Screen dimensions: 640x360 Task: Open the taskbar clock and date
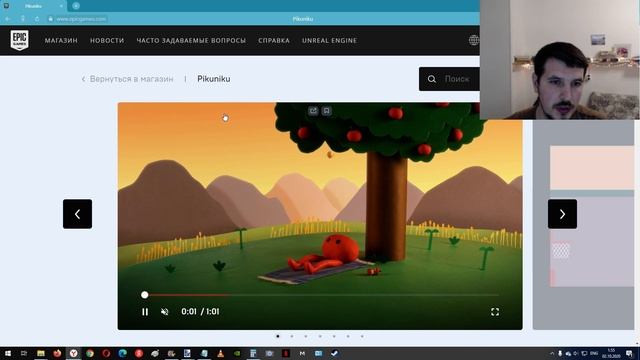611,353
